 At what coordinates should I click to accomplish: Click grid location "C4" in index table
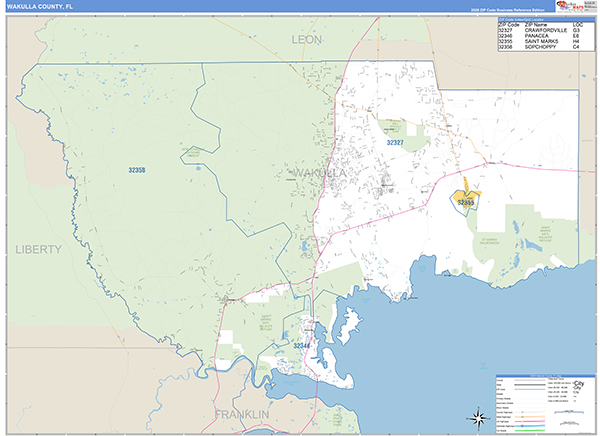tap(576, 47)
